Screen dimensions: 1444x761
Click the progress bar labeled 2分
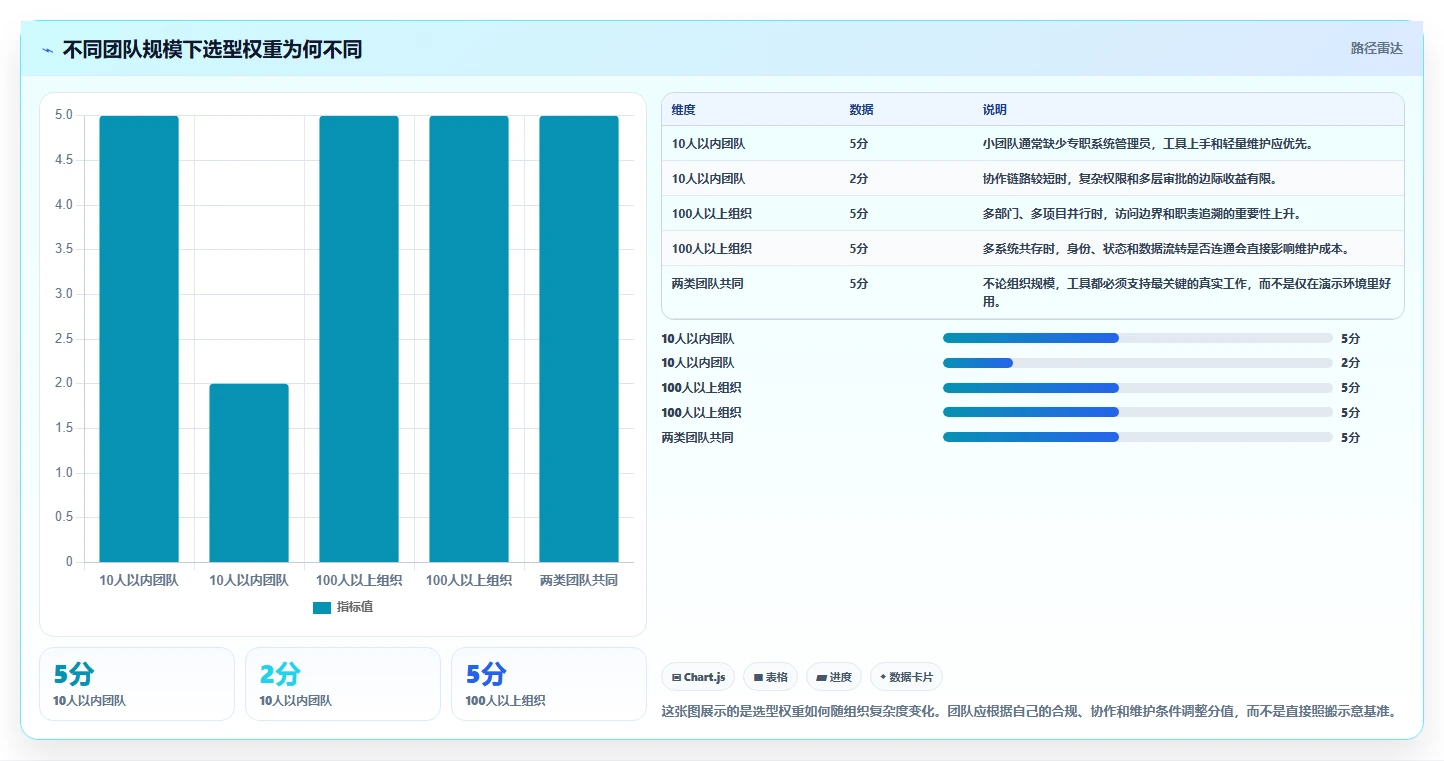pyautogui.click(x=1138, y=363)
